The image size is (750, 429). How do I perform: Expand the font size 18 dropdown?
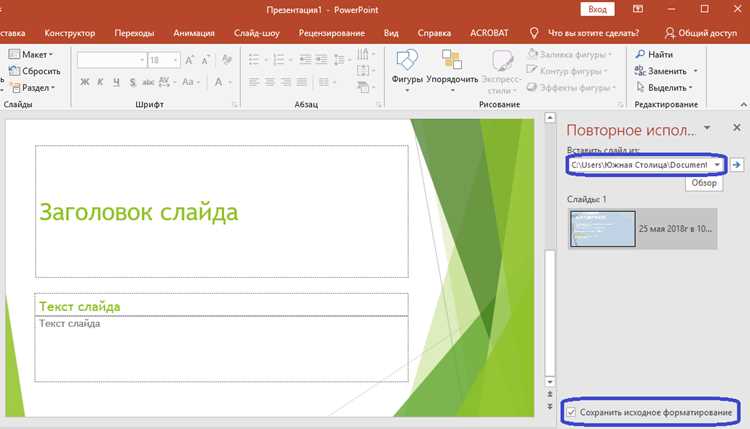(x=175, y=60)
